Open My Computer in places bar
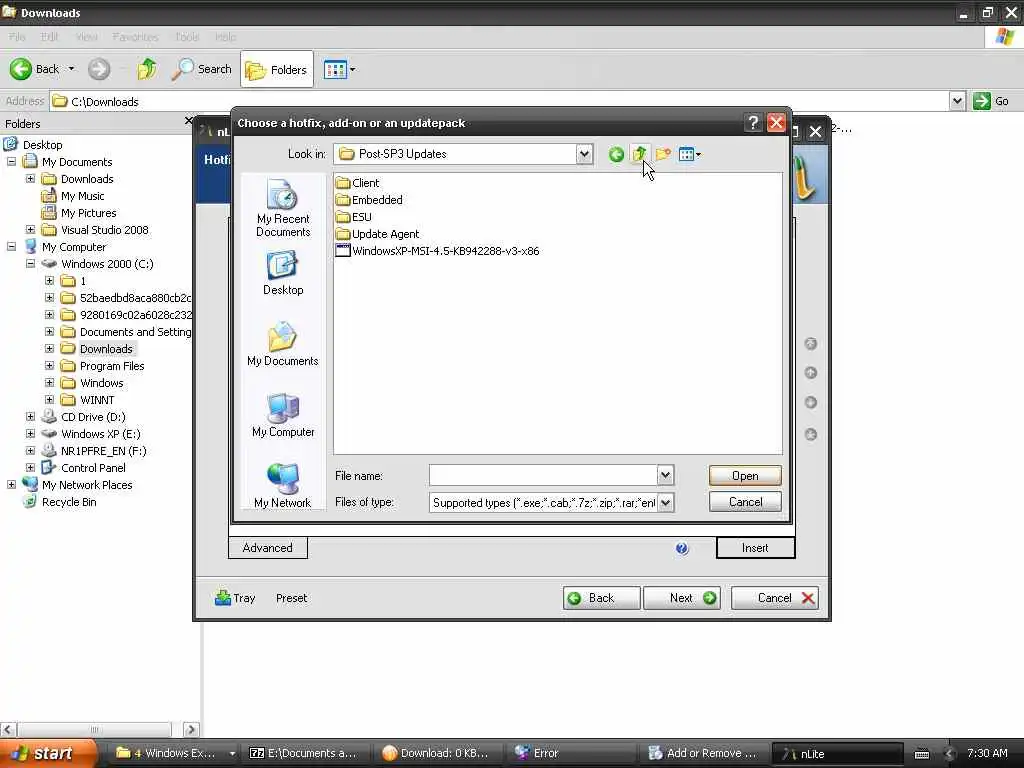This screenshot has width=1024, height=768. (283, 415)
